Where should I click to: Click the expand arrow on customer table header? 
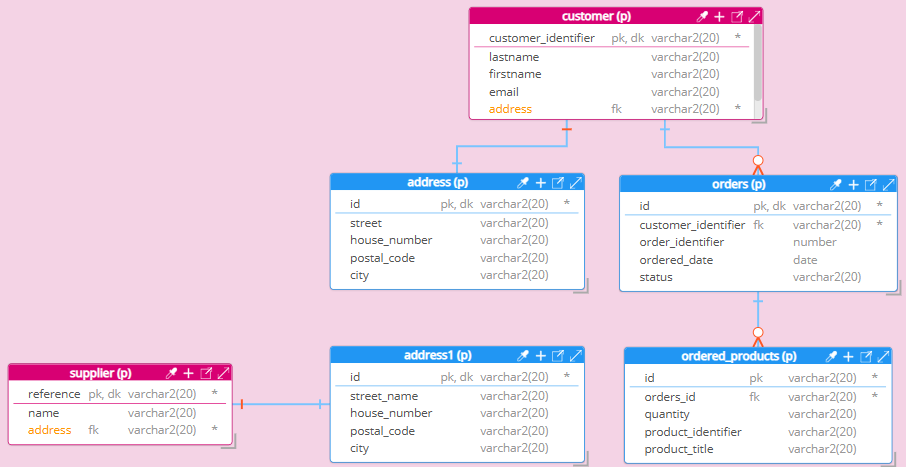coord(755,17)
